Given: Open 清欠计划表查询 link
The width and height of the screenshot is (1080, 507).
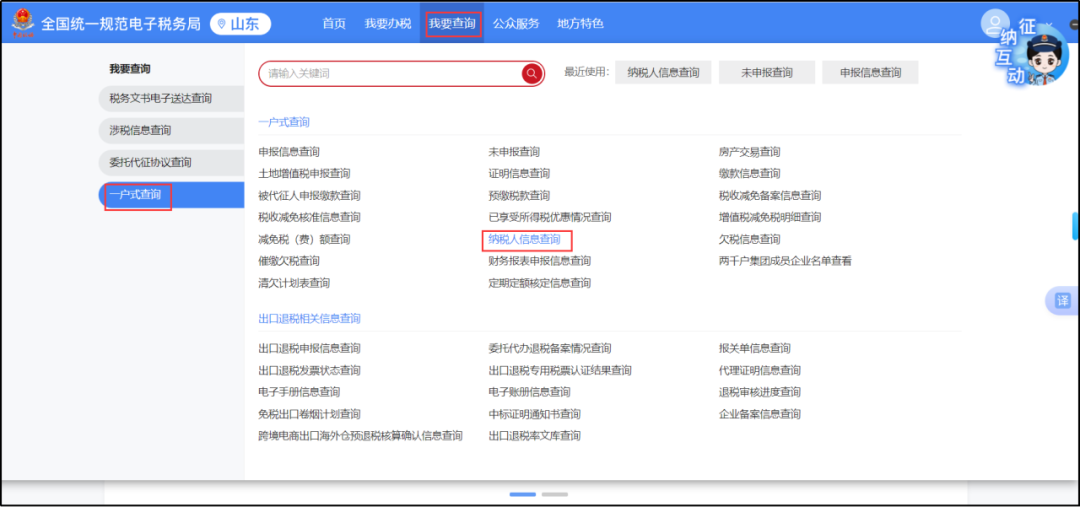Looking at the screenshot, I should [294, 283].
